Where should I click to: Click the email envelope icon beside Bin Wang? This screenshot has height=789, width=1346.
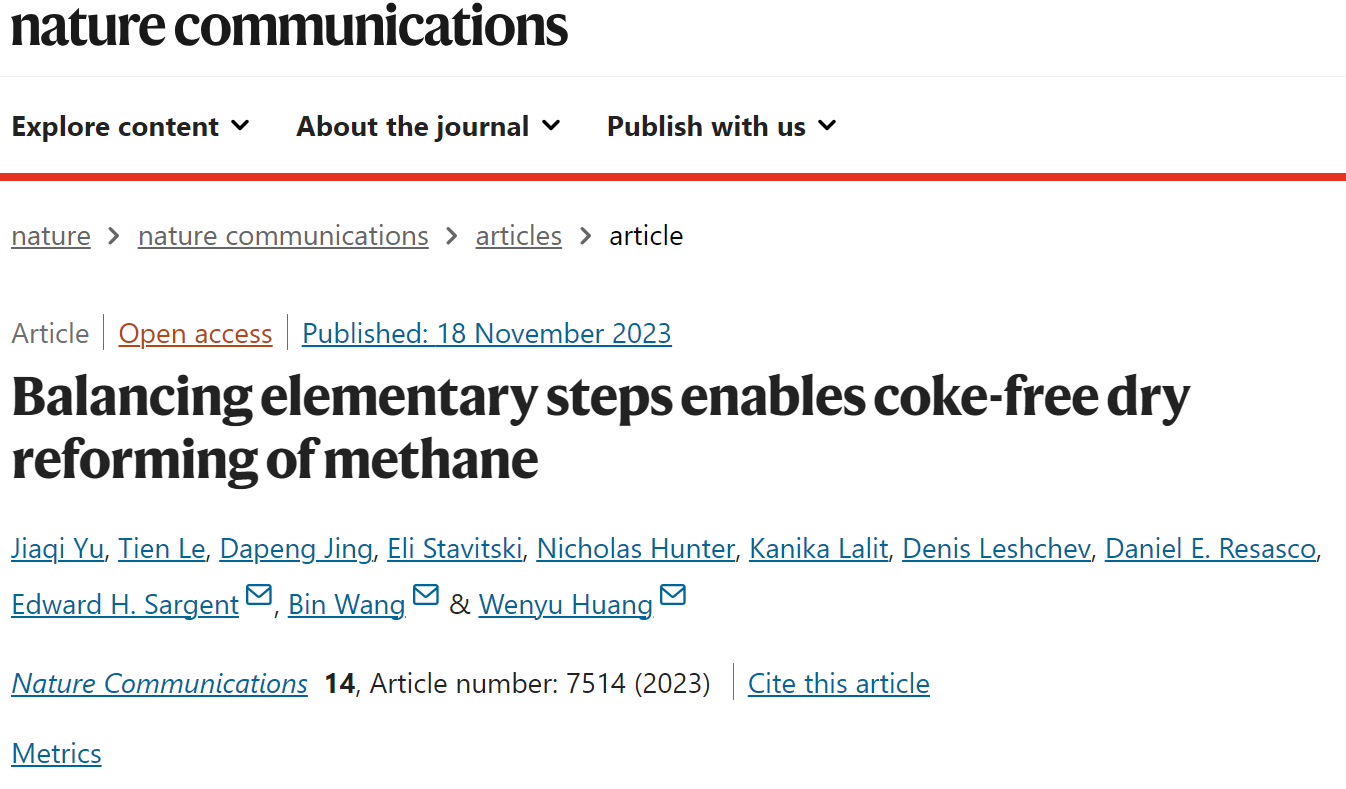coord(426,596)
